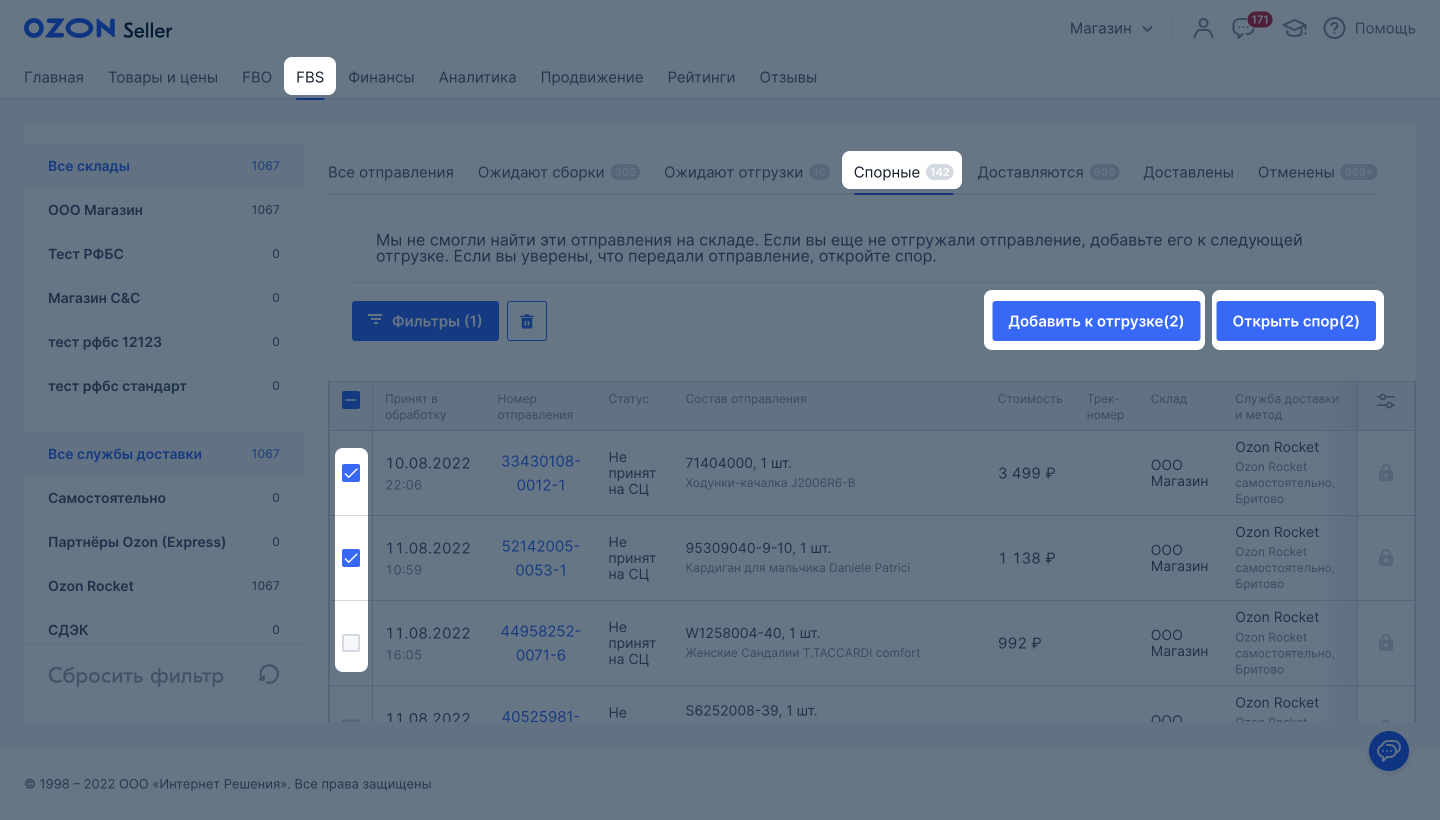Click Добавить к отгрузке(2) button
Screen dimensions: 1440x820
pos(1096,321)
